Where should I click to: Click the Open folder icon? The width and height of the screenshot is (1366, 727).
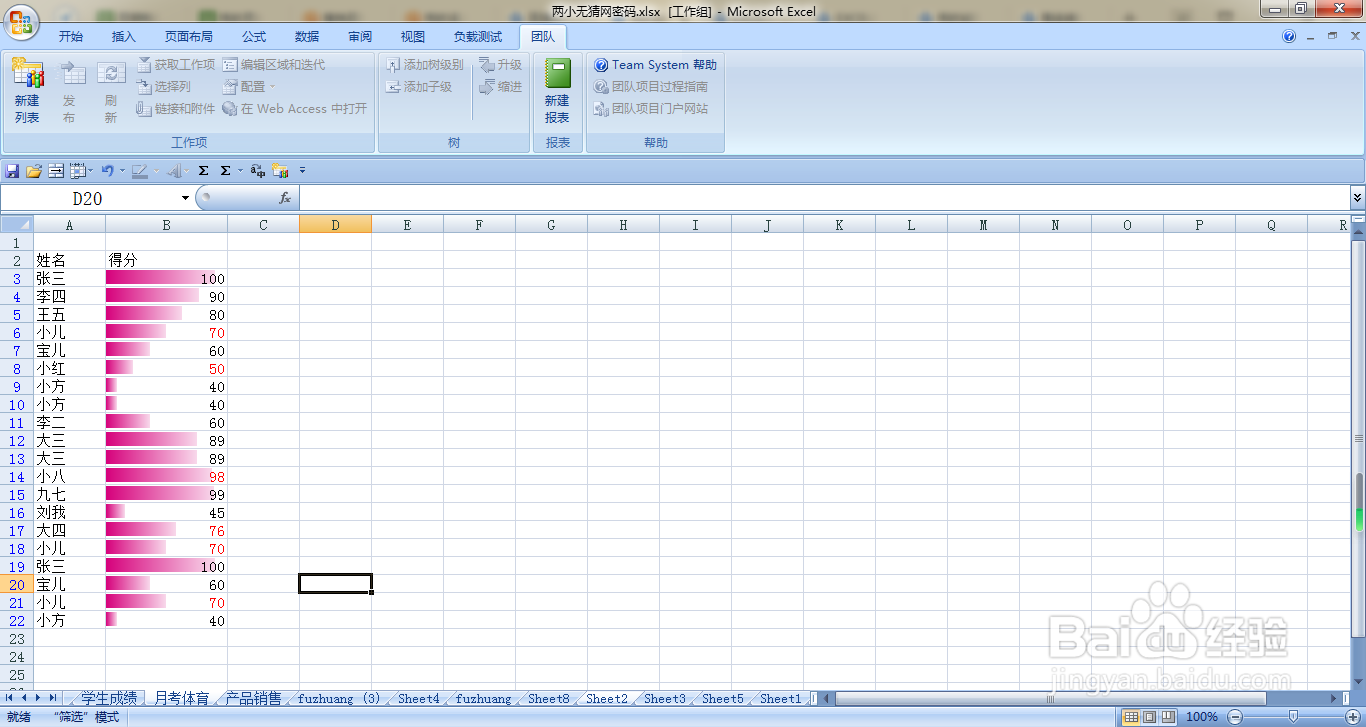[x=34, y=171]
